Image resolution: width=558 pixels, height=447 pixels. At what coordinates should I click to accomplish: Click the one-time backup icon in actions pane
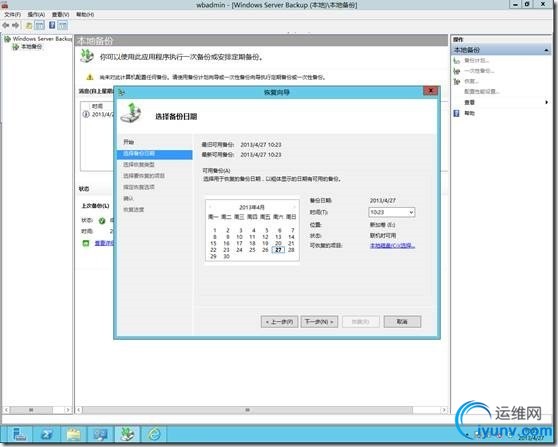point(457,71)
